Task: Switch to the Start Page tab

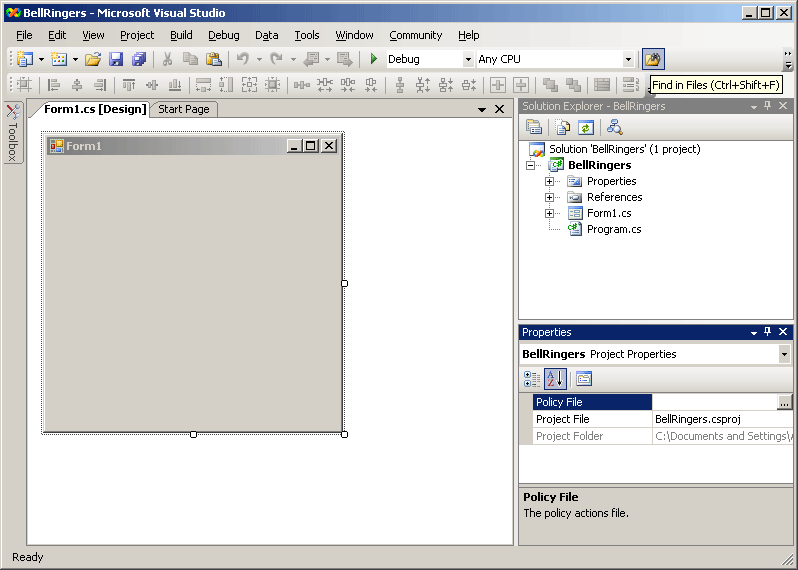Action: pyautogui.click(x=184, y=109)
